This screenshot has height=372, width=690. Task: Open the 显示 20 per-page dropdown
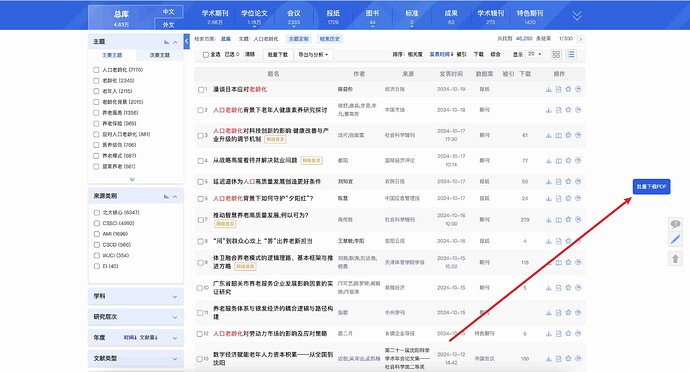coord(534,54)
